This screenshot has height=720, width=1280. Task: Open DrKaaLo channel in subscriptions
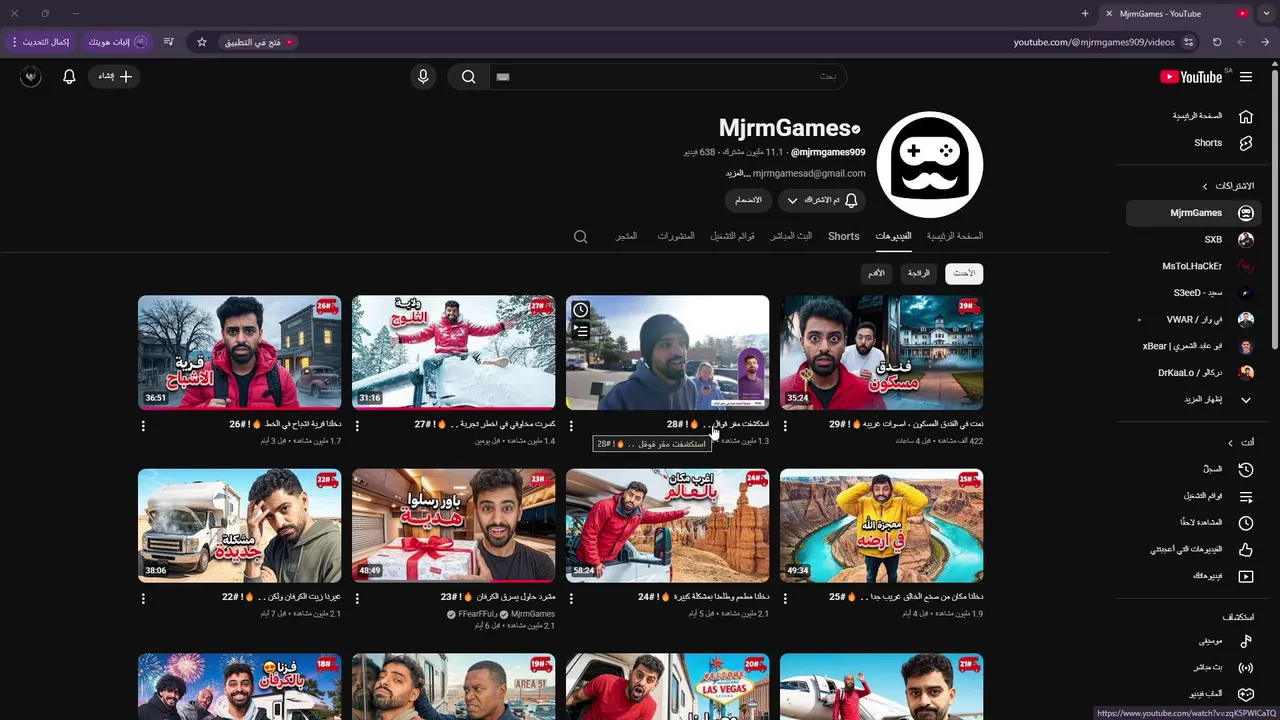point(1194,373)
